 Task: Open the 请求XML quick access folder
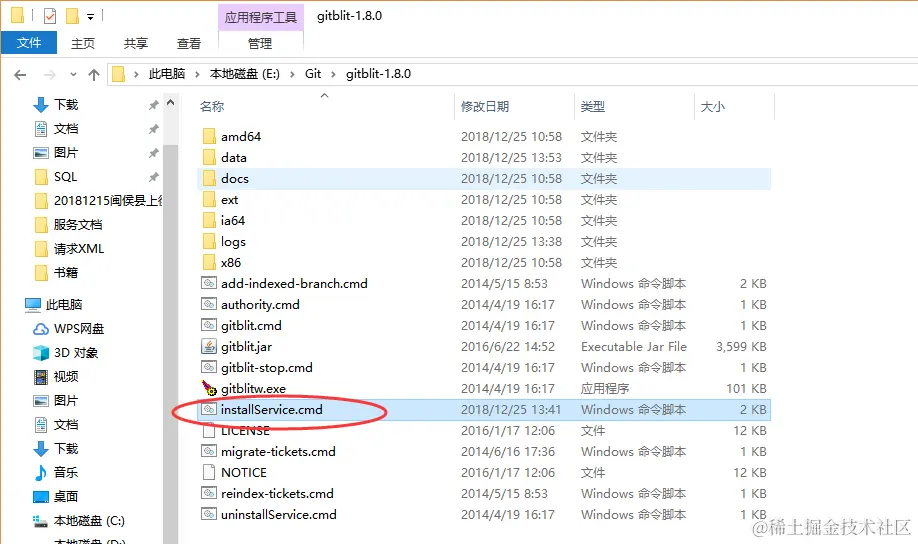click(70, 249)
